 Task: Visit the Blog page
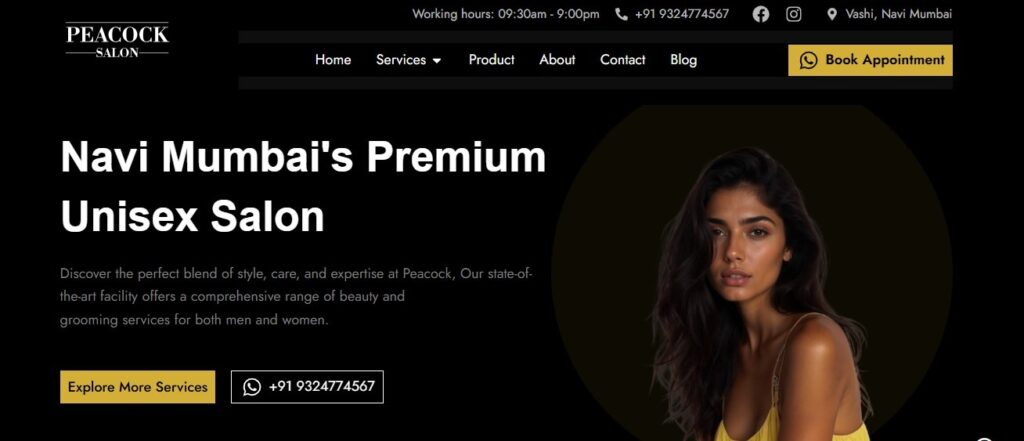(683, 59)
